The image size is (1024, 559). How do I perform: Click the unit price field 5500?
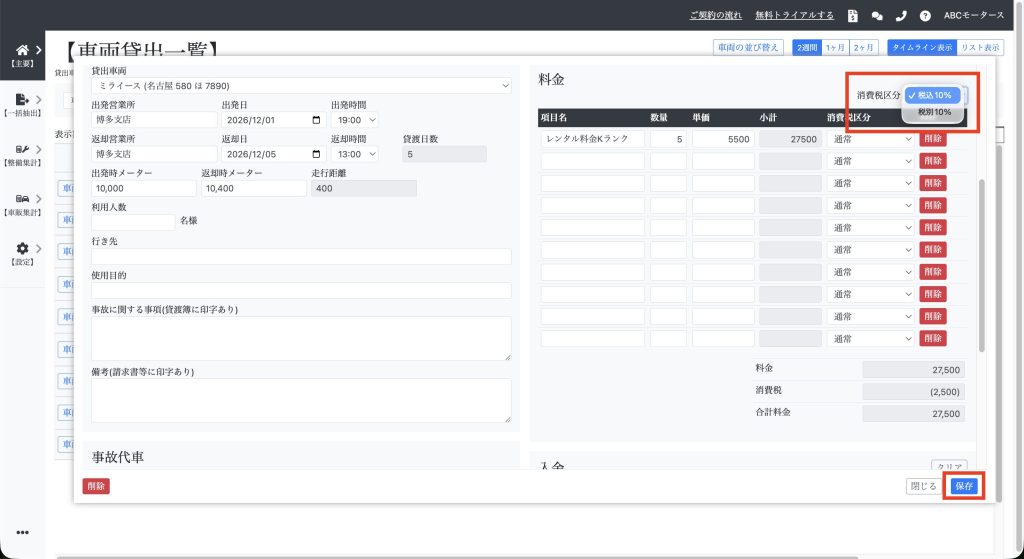coord(723,139)
